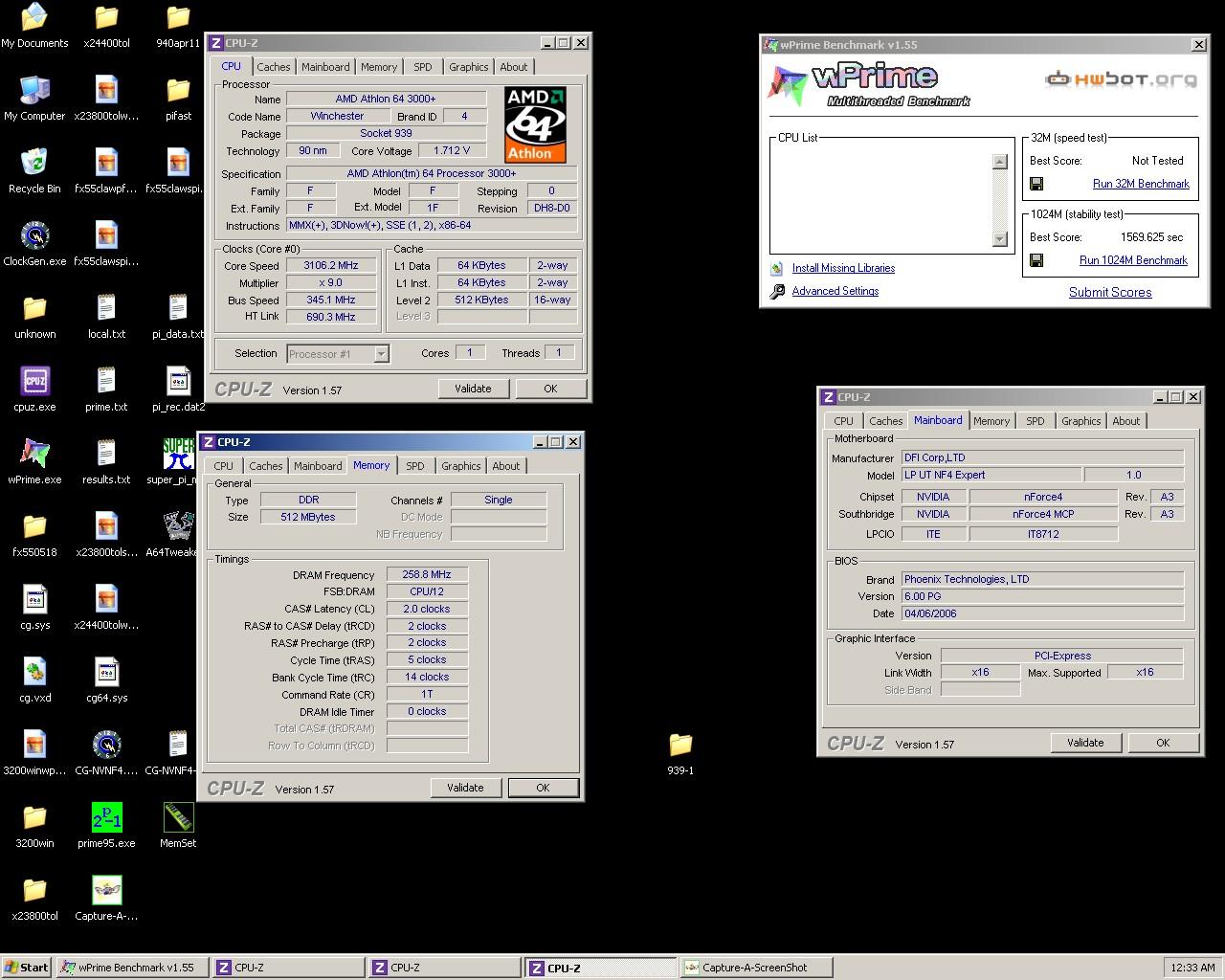Viewport: 1225px width, 980px height.
Task: Open 3200win folder icon
Action: 34,817
